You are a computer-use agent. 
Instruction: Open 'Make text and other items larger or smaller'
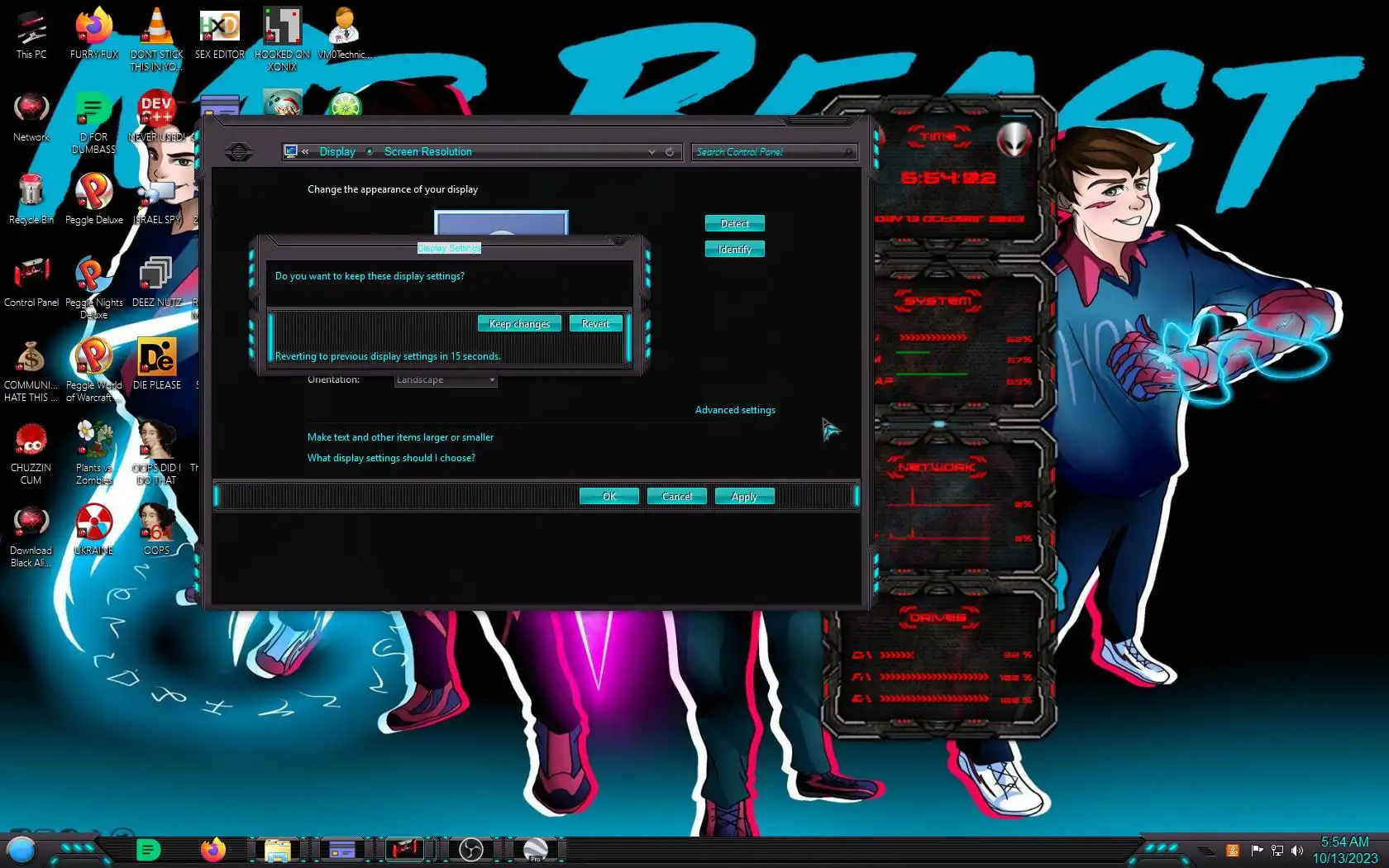pos(400,437)
